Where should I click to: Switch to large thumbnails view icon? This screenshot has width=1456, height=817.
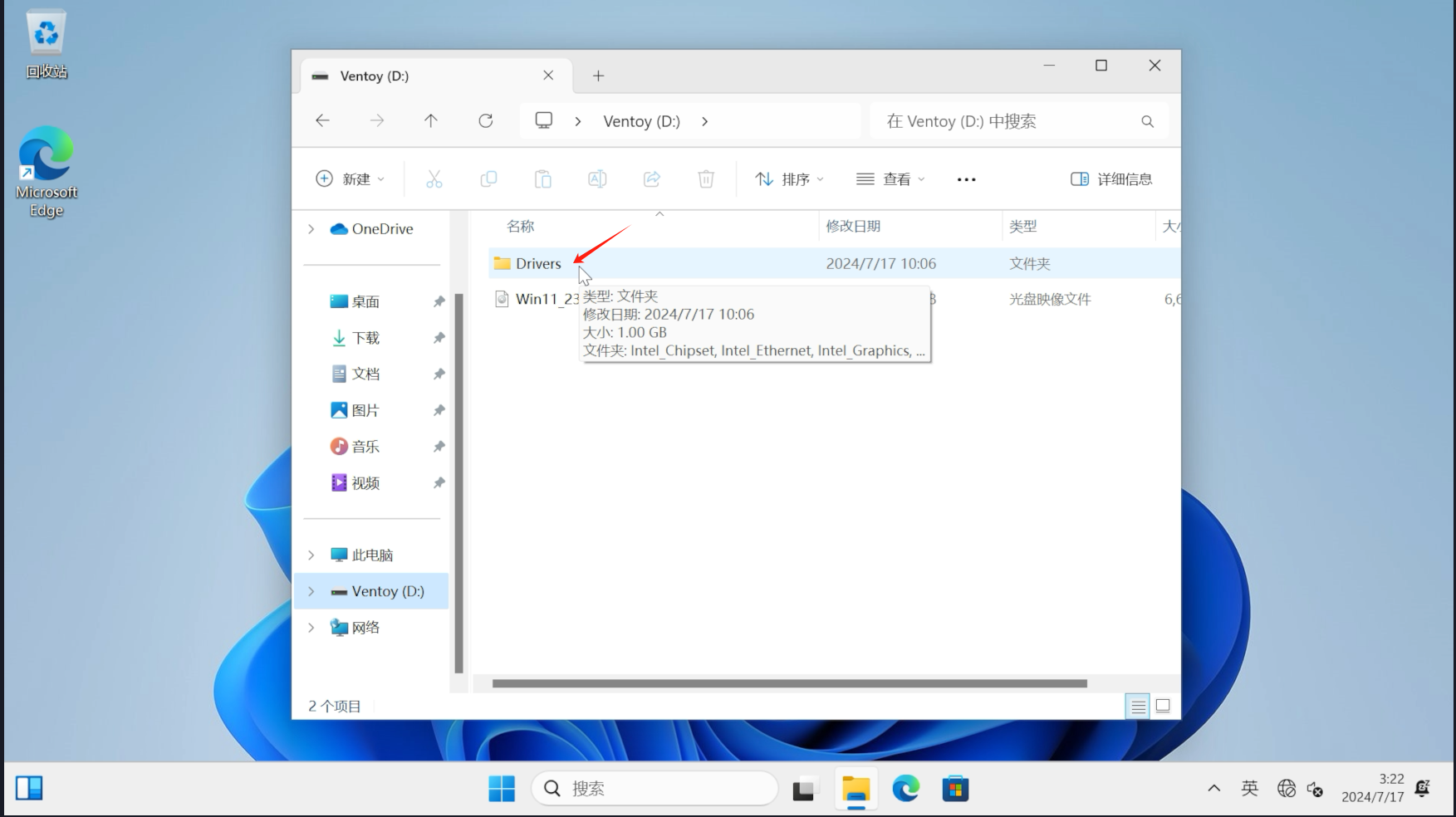(1163, 706)
